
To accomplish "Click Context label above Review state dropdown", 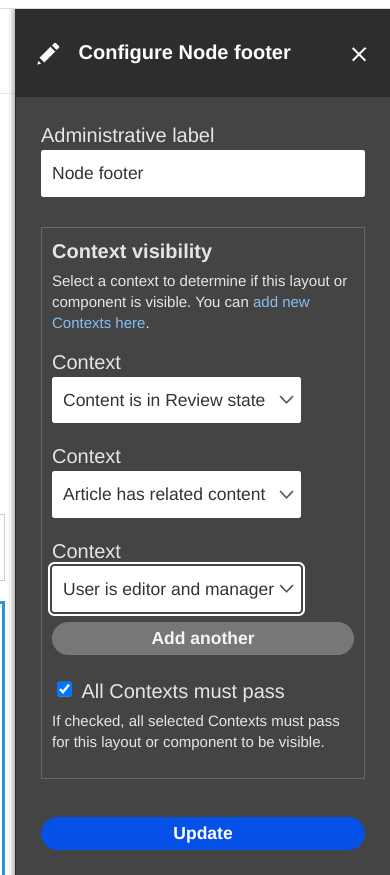I will click(x=86, y=362).
